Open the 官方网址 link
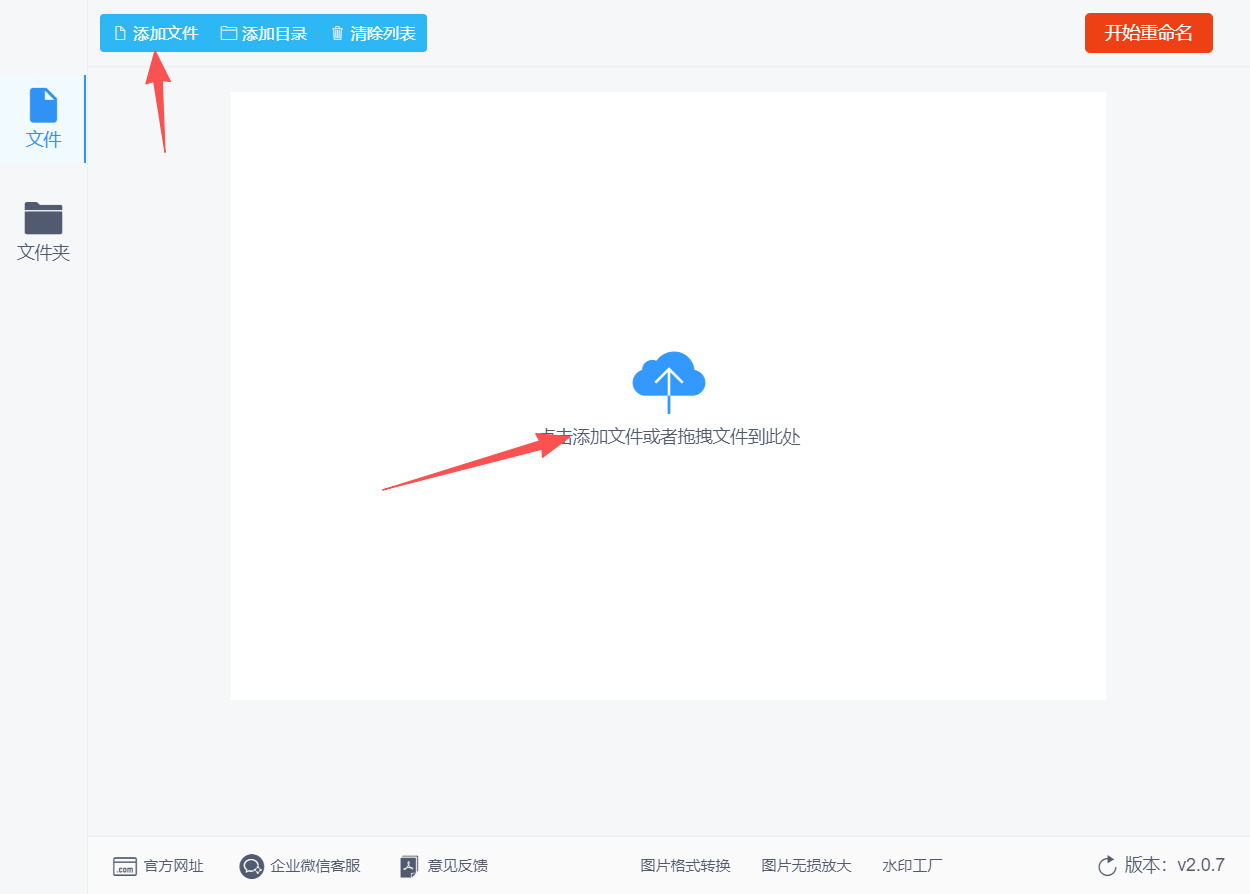 [x=158, y=866]
